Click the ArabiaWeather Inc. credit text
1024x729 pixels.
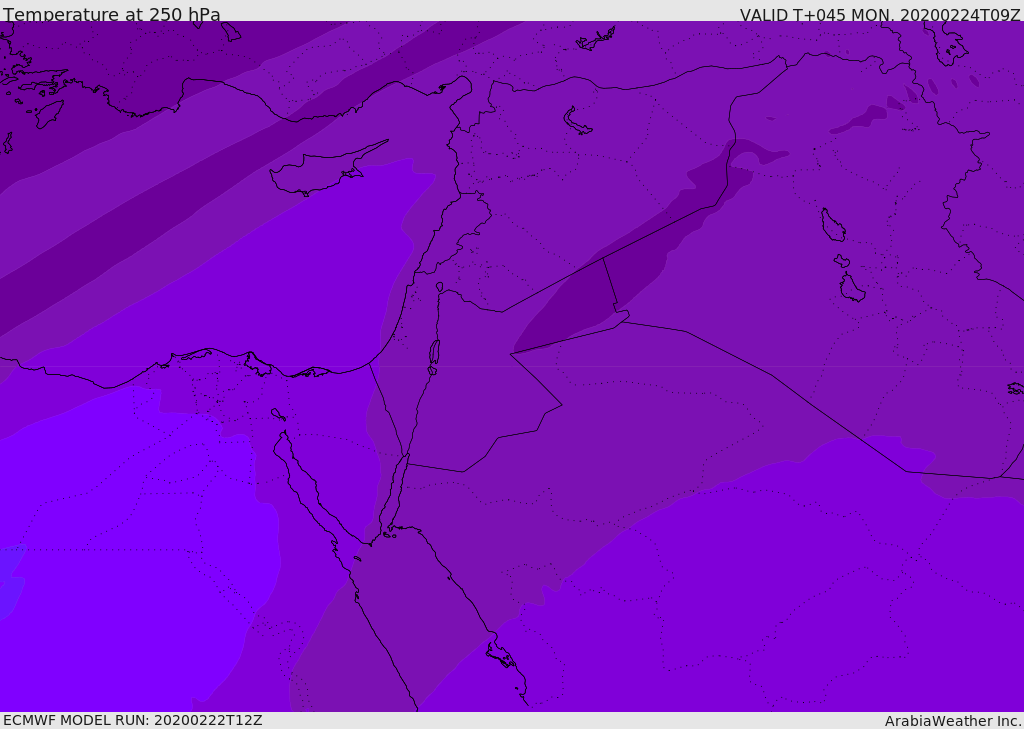[953, 720]
